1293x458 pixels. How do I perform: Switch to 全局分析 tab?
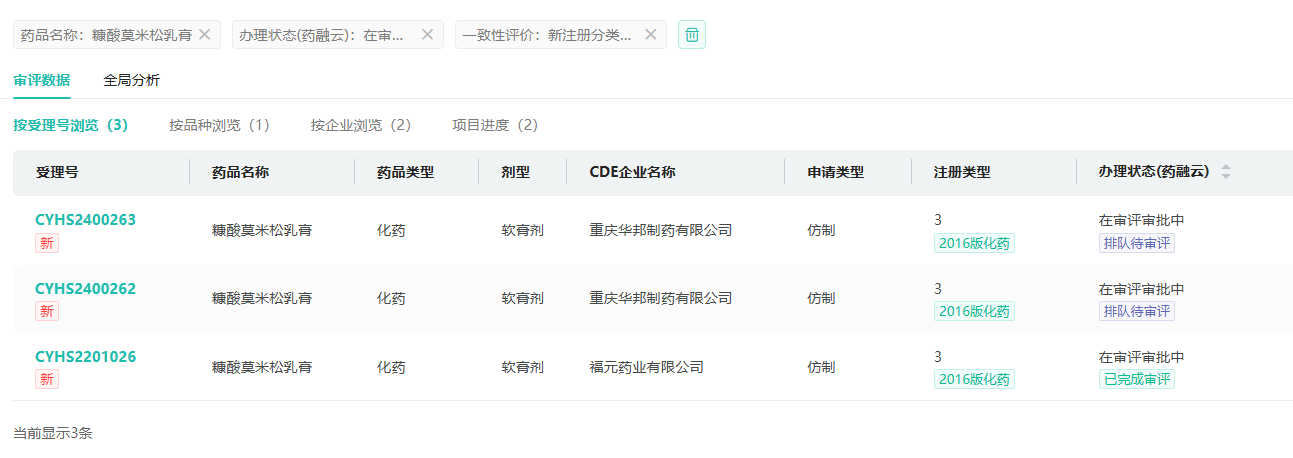point(131,80)
